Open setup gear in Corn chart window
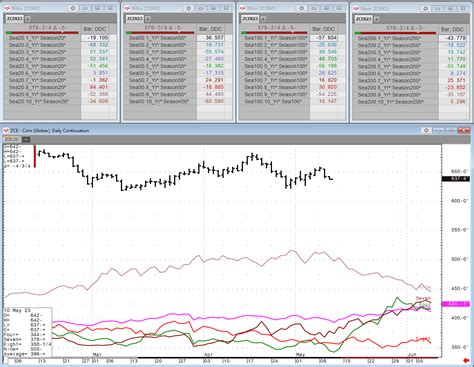Screen dimensions: 474x367 coord(426,131)
